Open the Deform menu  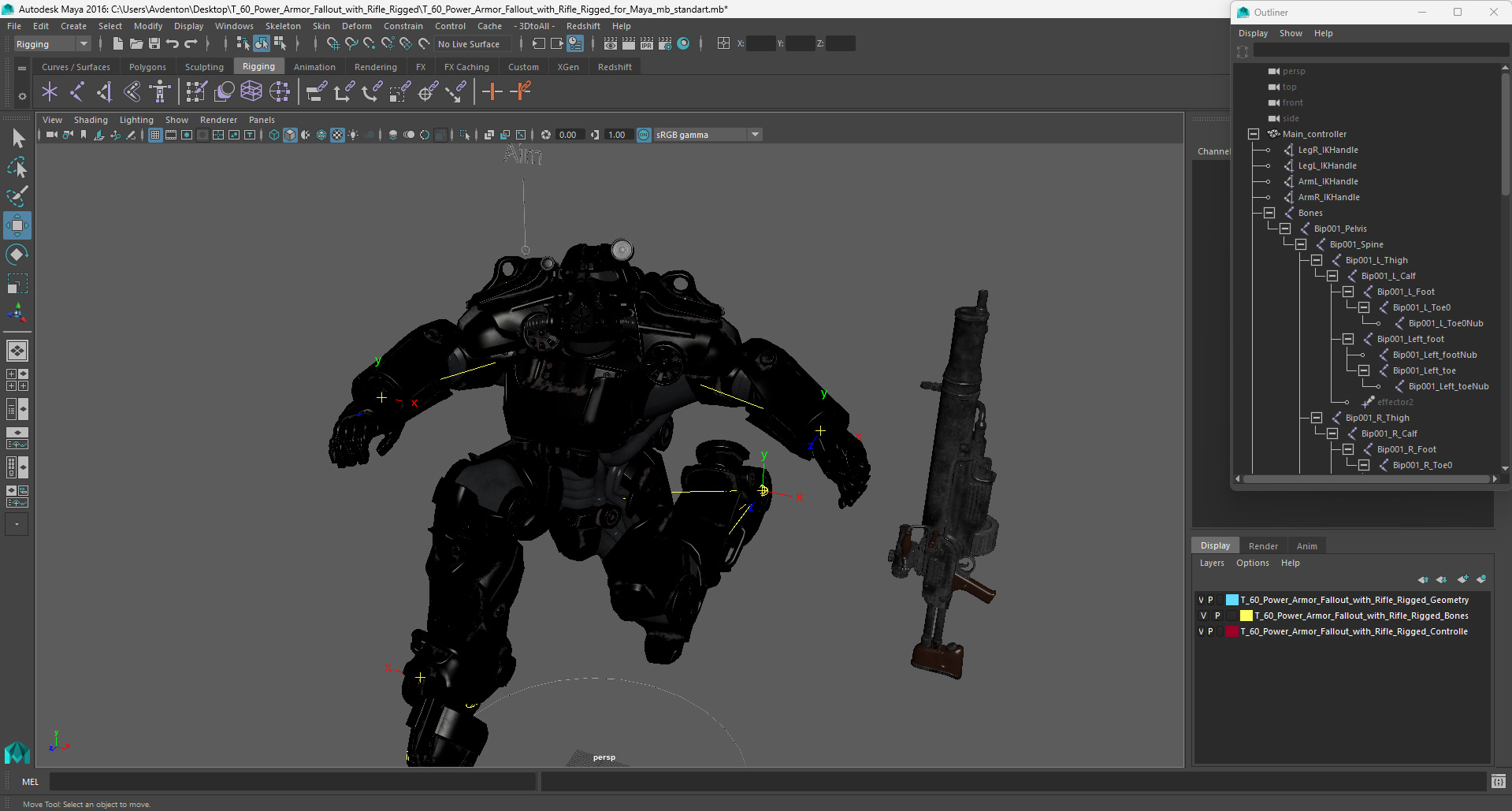[356, 26]
